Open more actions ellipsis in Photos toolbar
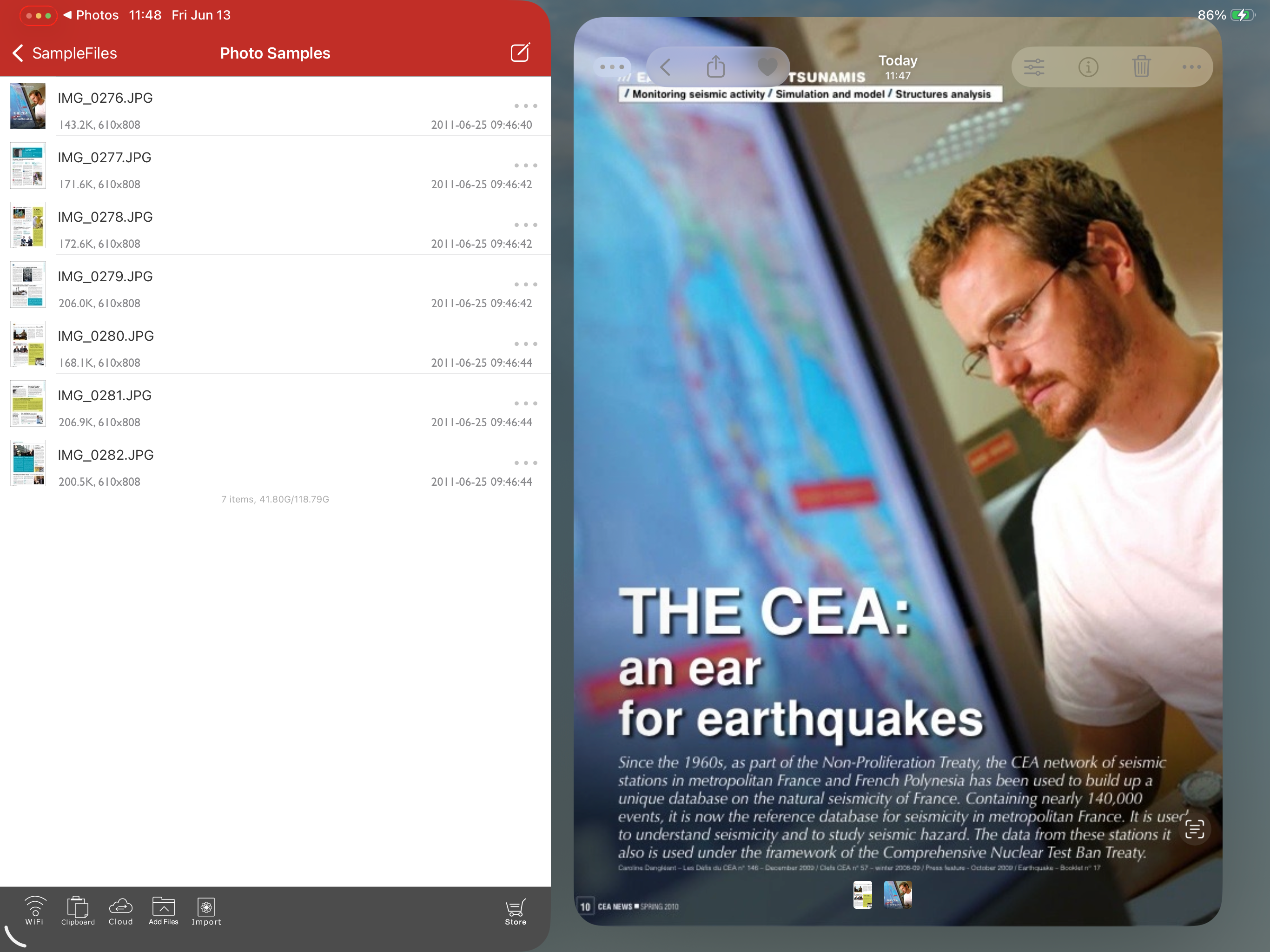1270x952 pixels. 1191,67
